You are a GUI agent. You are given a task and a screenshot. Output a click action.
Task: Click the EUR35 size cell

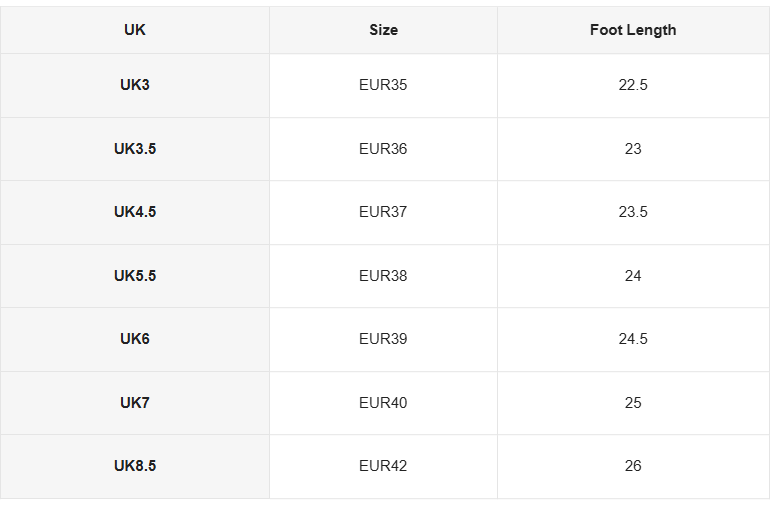384,85
